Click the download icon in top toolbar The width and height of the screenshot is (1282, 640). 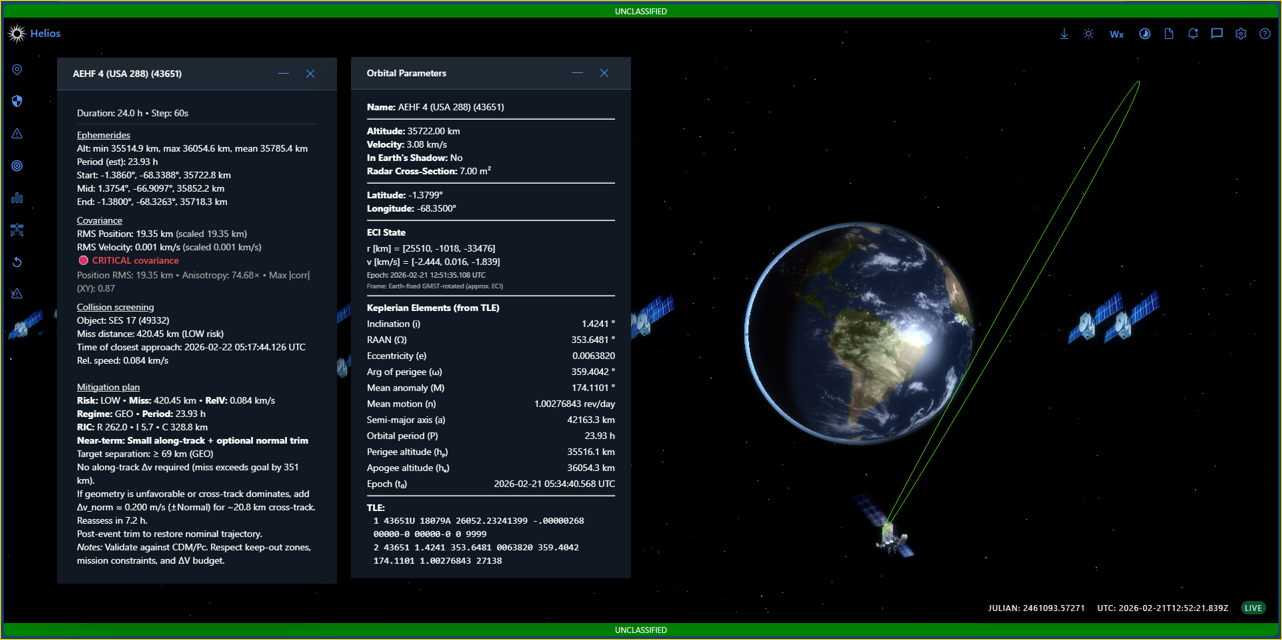tap(1064, 34)
